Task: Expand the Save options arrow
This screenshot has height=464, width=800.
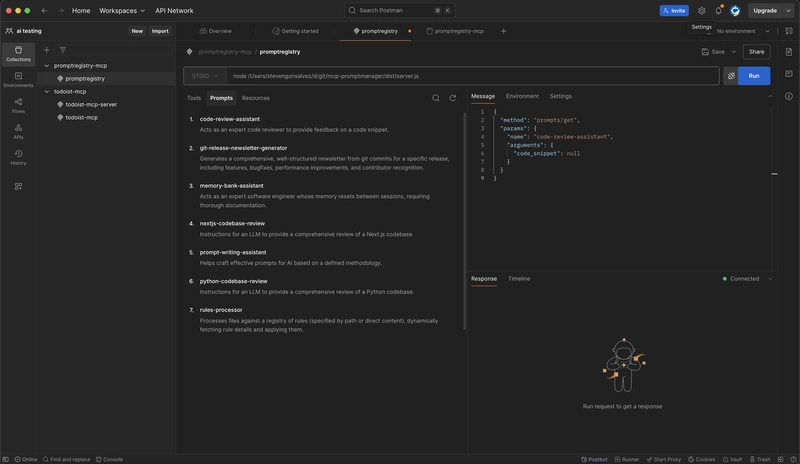Action: pyautogui.click(x=734, y=52)
